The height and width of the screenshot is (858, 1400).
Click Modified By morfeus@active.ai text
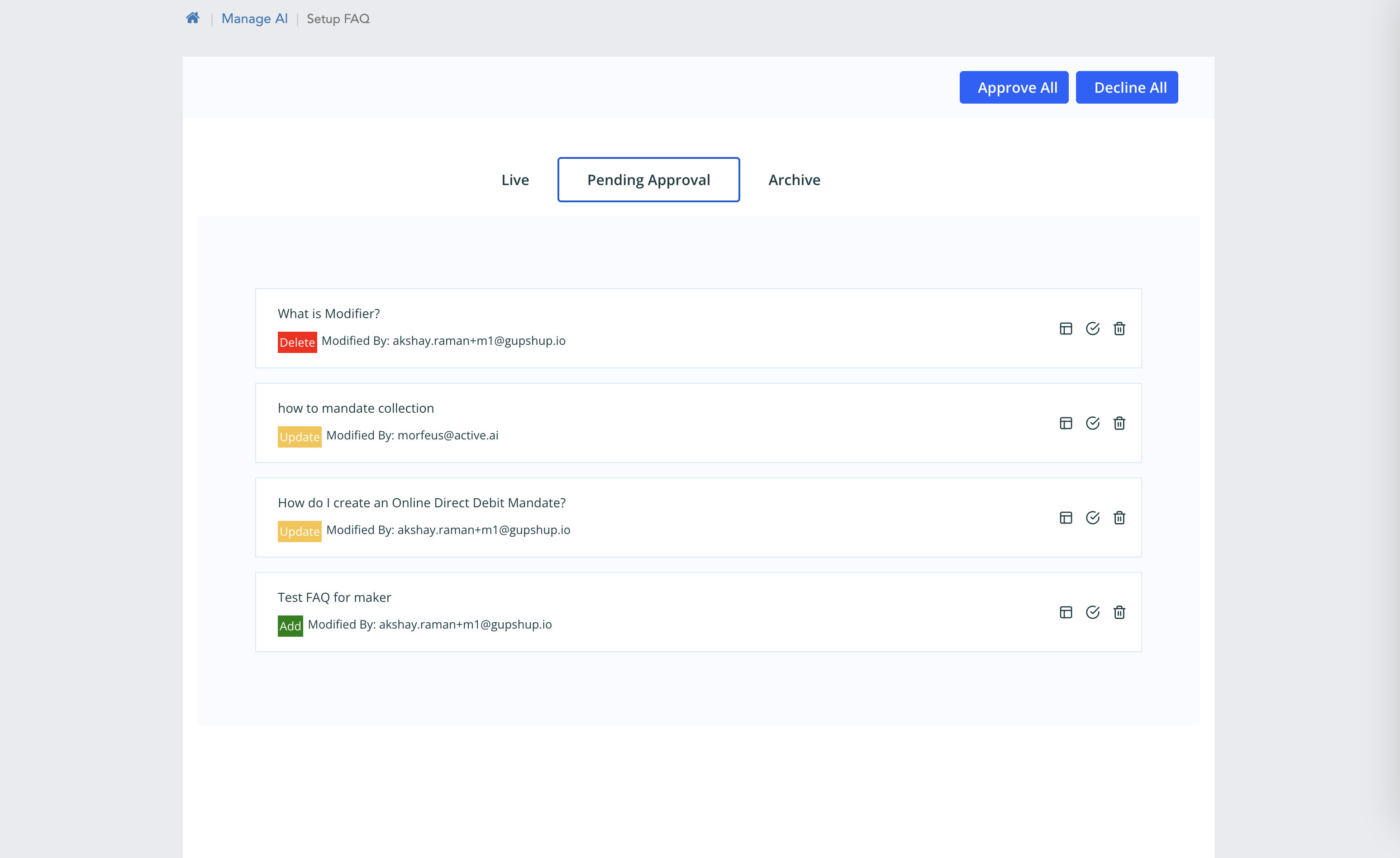412,435
